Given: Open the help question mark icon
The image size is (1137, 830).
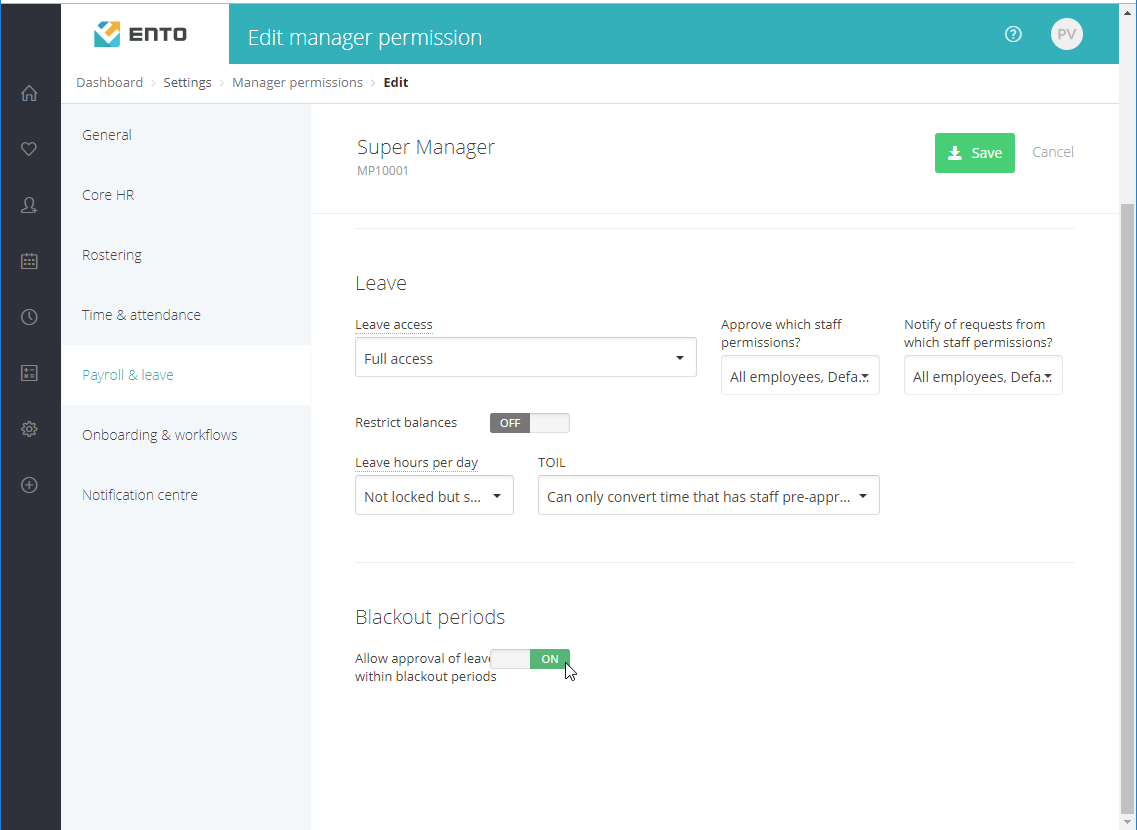Looking at the screenshot, I should (1013, 34).
